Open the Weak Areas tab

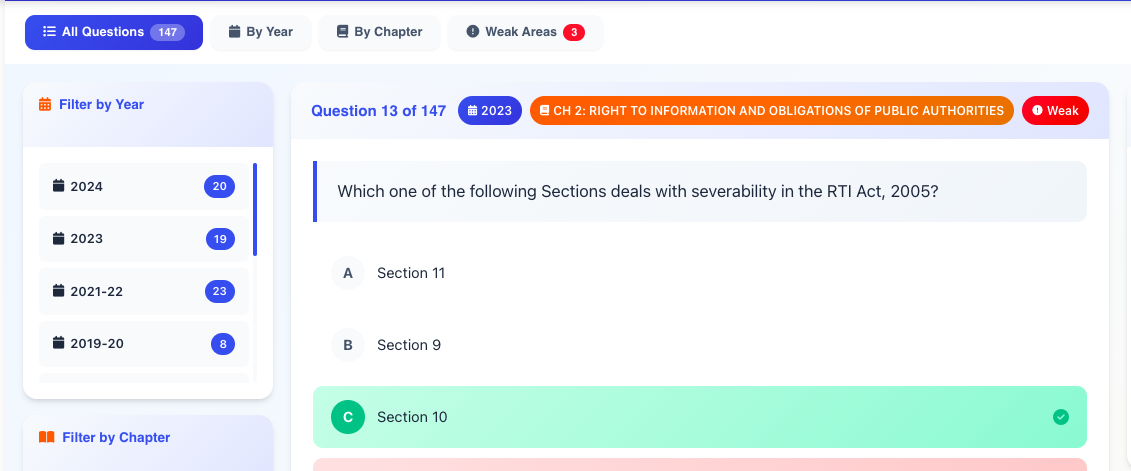pos(525,32)
